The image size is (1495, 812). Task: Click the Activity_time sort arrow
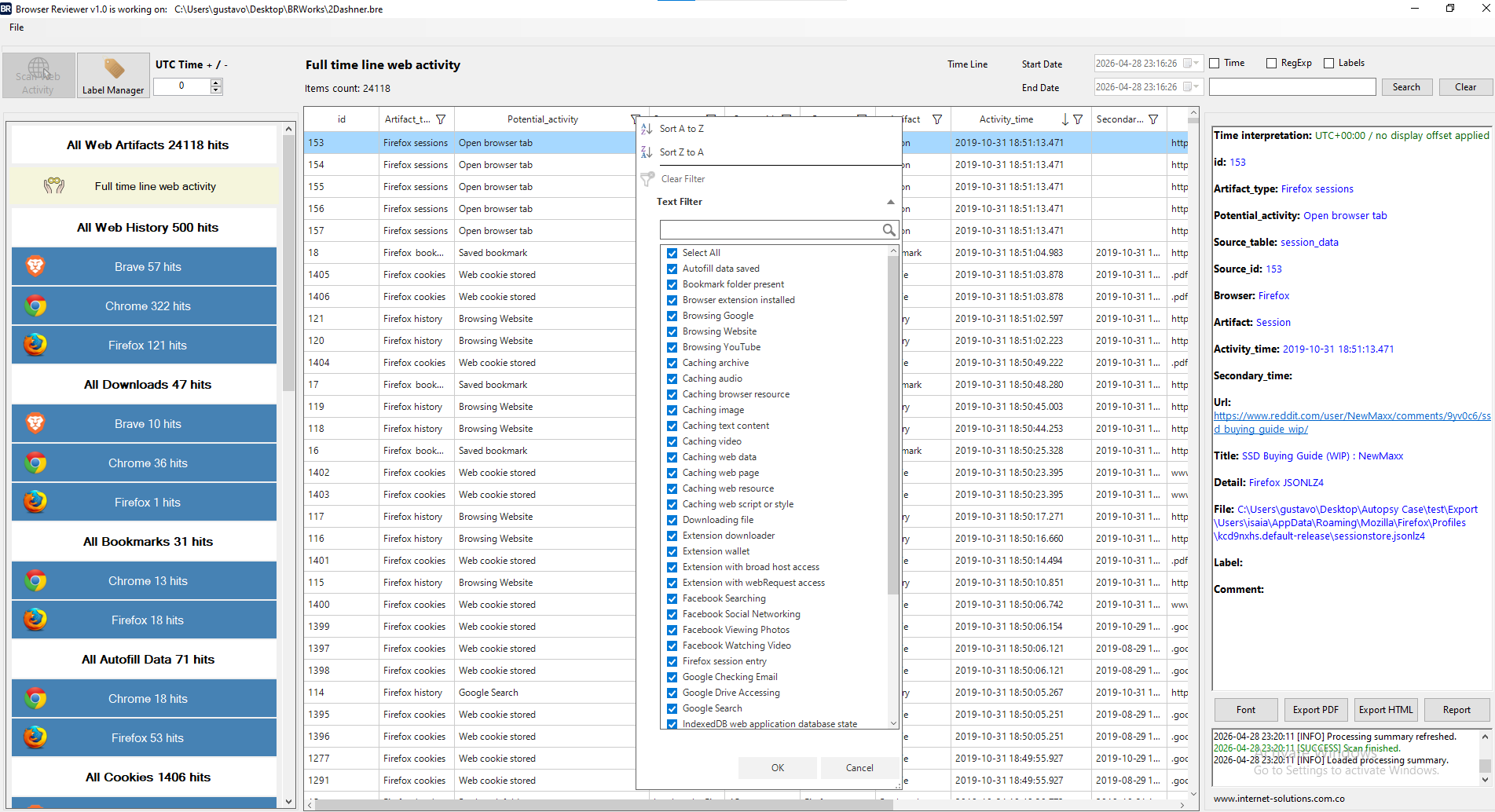(x=1065, y=119)
